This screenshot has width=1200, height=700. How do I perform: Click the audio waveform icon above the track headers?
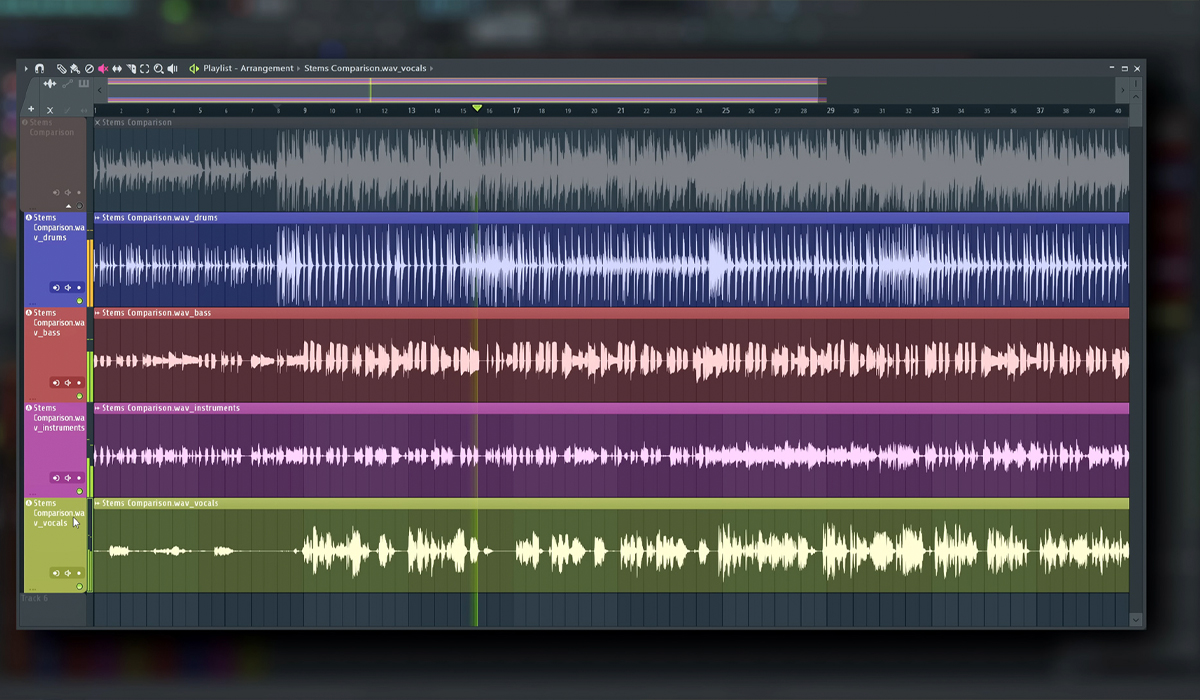(50, 84)
